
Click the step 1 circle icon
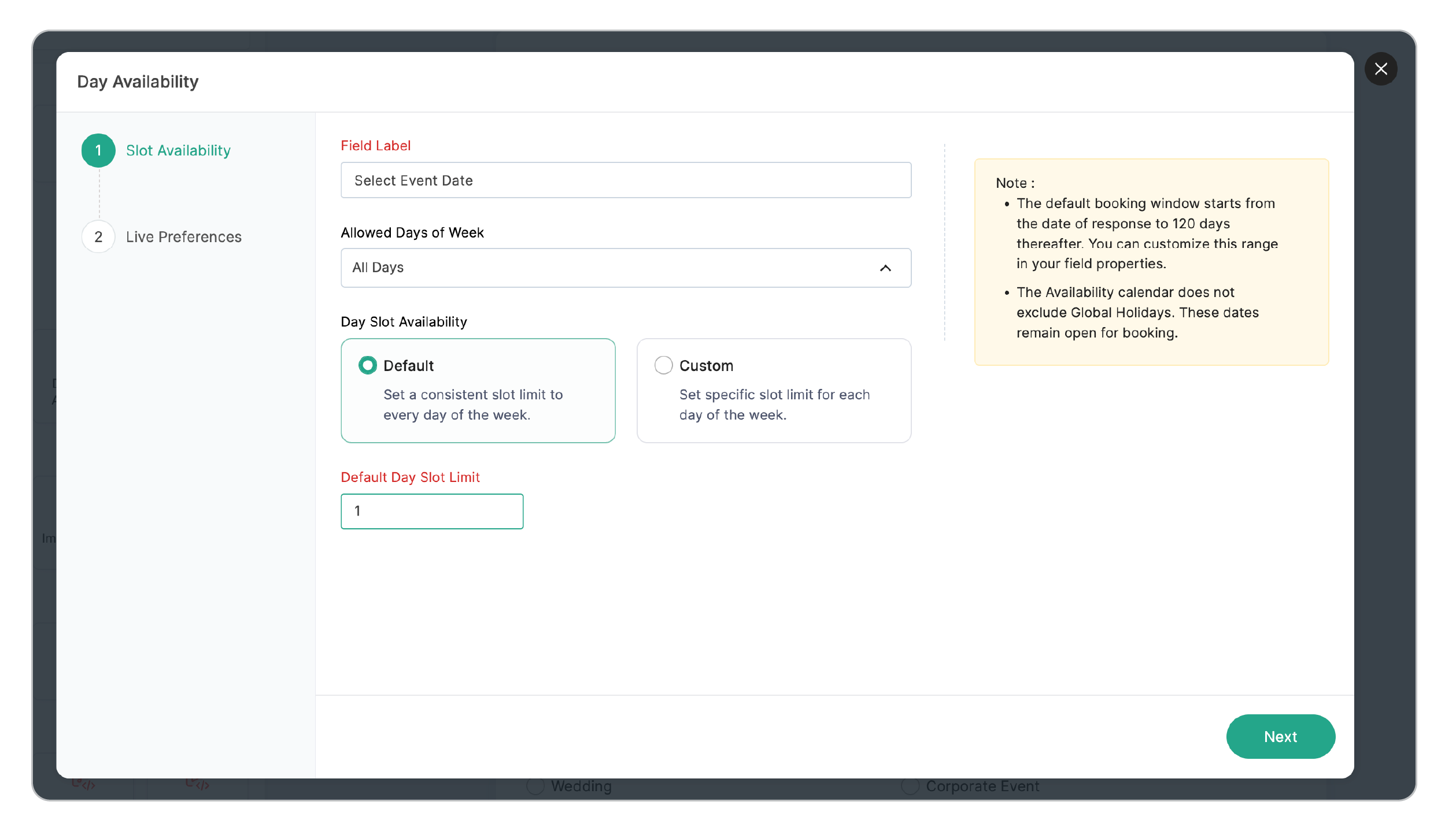click(x=98, y=150)
